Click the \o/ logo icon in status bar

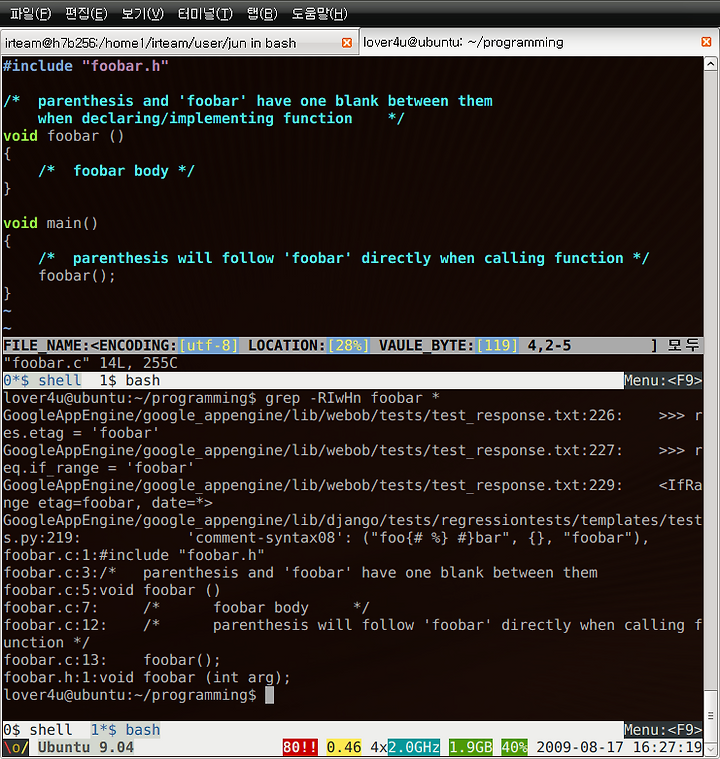pos(16,747)
